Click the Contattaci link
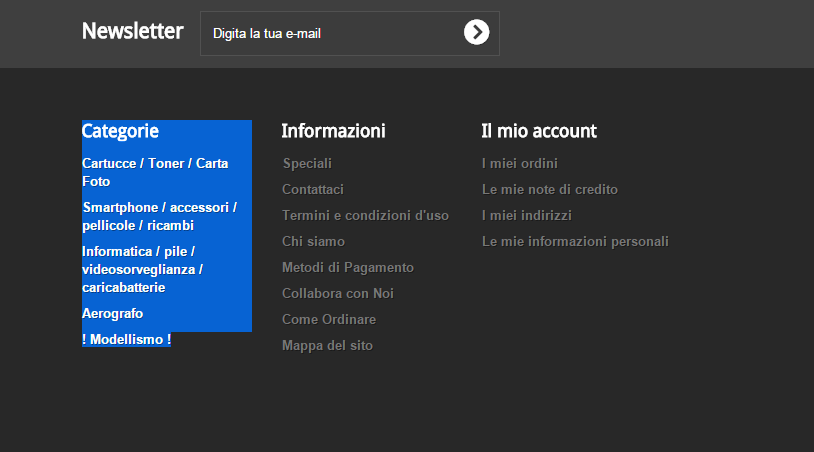 tap(313, 189)
